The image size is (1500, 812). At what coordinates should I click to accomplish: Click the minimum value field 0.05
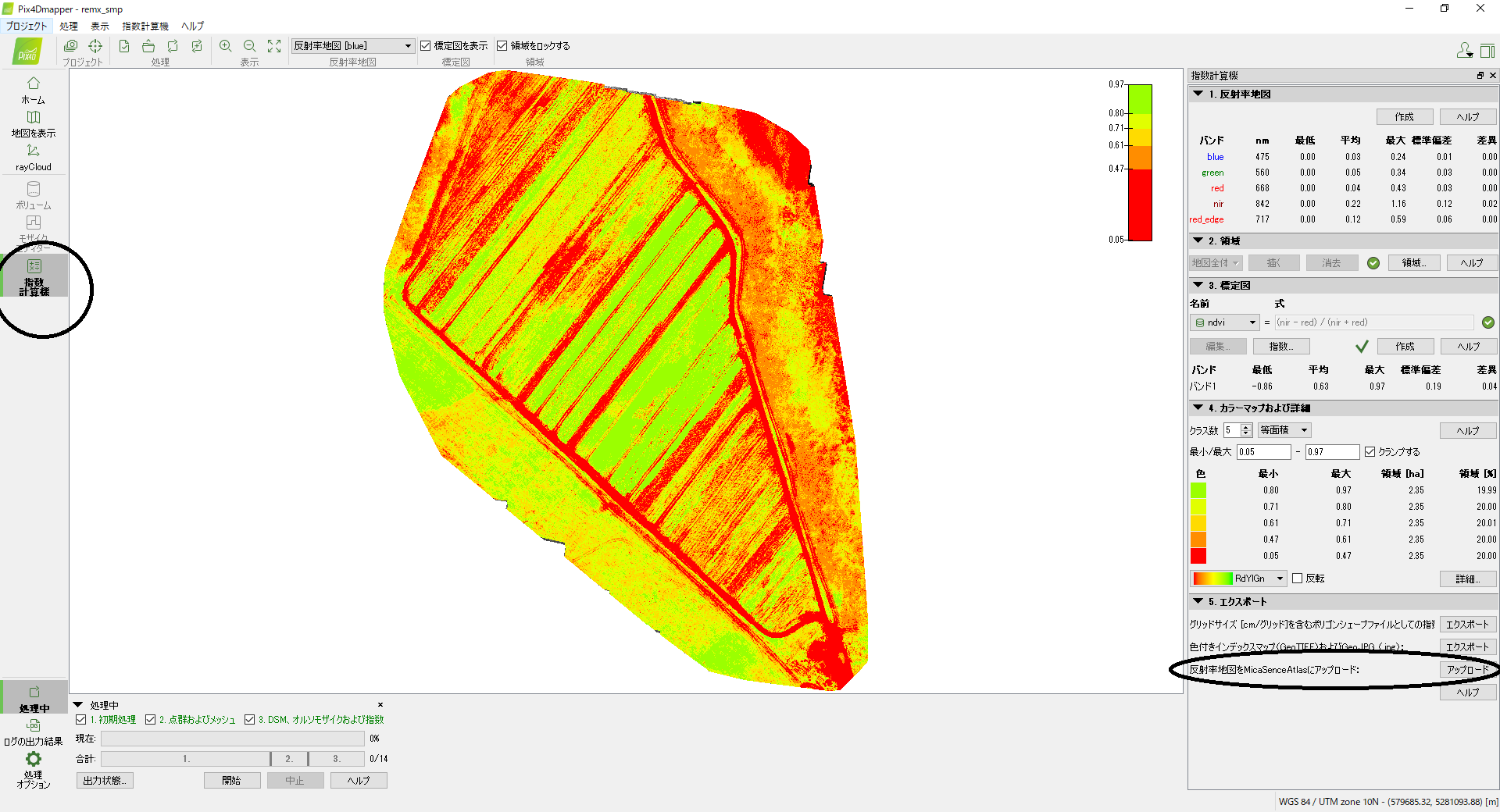click(1263, 452)
